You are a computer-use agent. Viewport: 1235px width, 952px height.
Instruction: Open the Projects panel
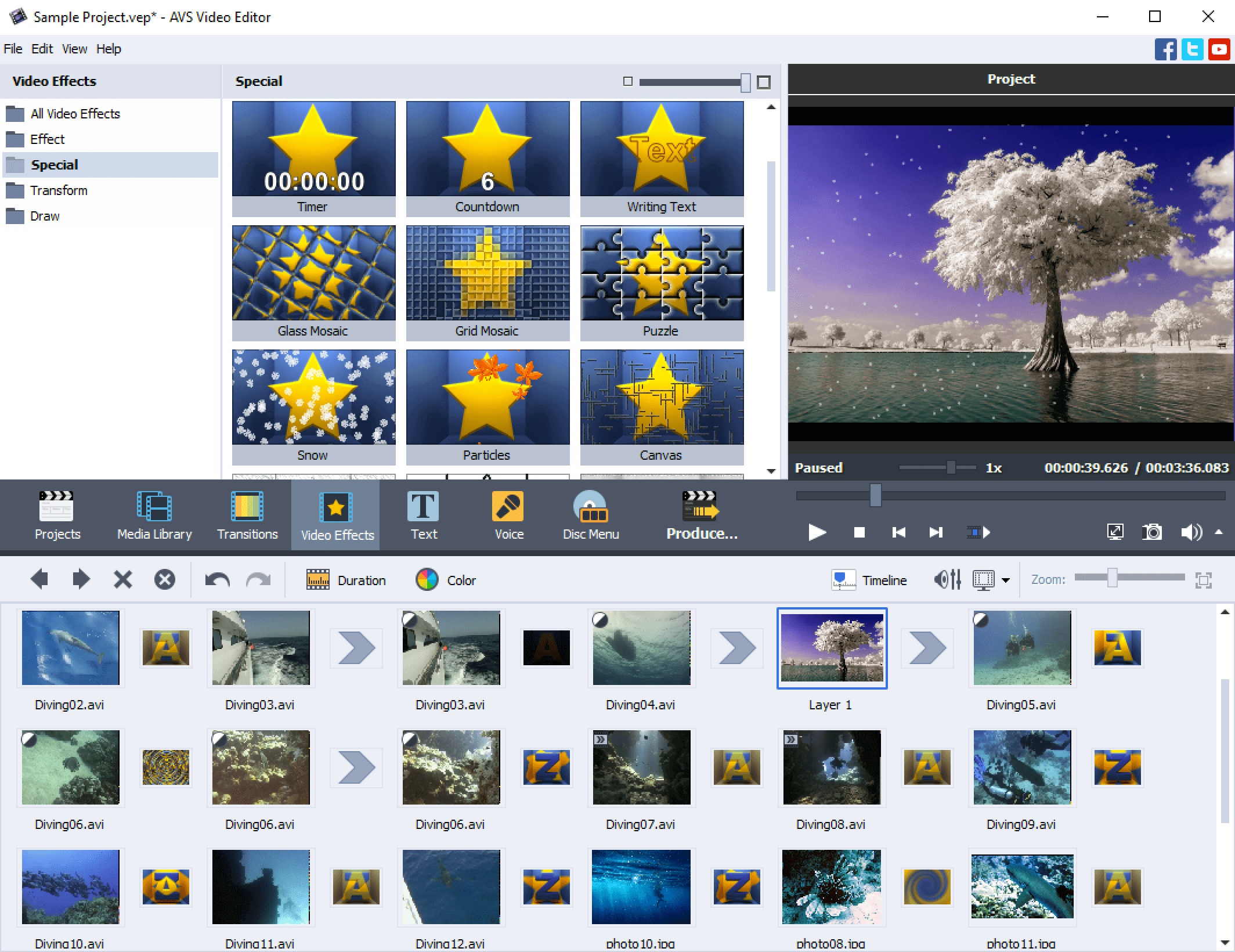pyautogui.click(x=57, y=515)
